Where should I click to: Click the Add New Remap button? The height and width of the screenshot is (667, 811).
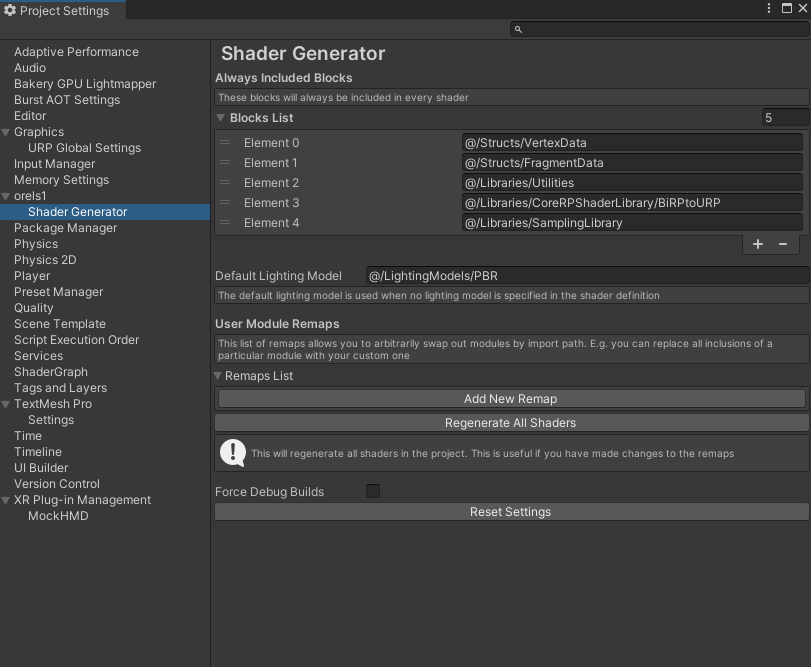click(511, 398)
